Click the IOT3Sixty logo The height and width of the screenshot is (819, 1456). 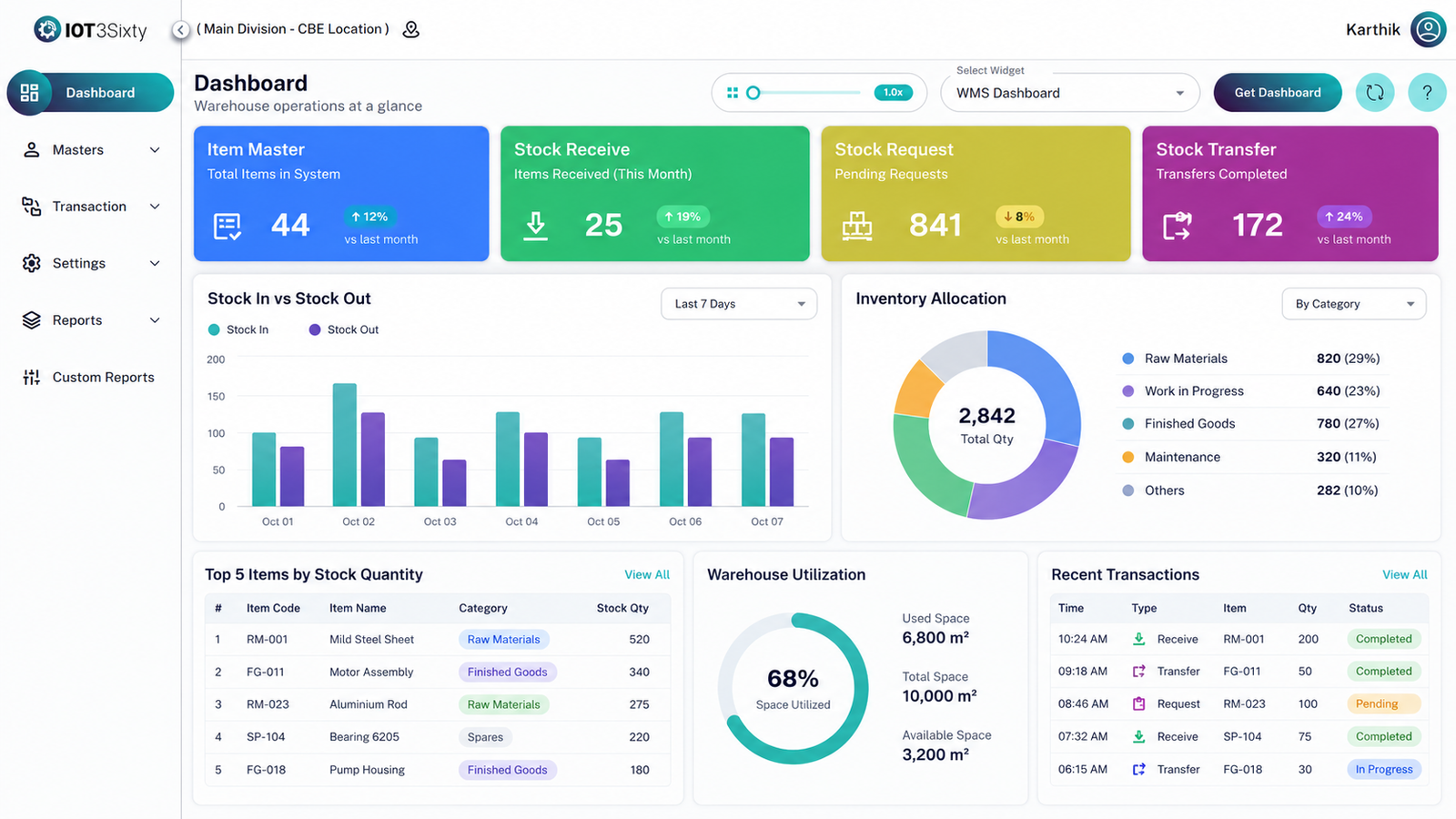pyautogui.click(x=90, y=30)
